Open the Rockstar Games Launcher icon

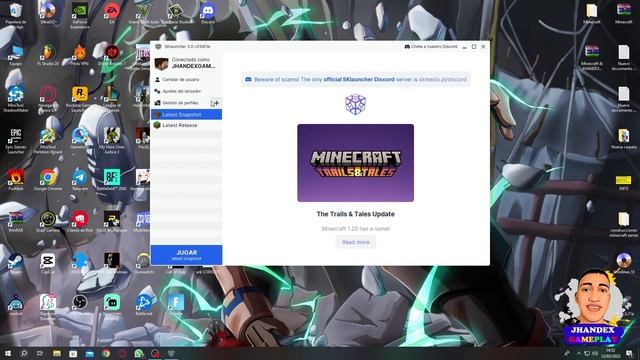(80, 99)
